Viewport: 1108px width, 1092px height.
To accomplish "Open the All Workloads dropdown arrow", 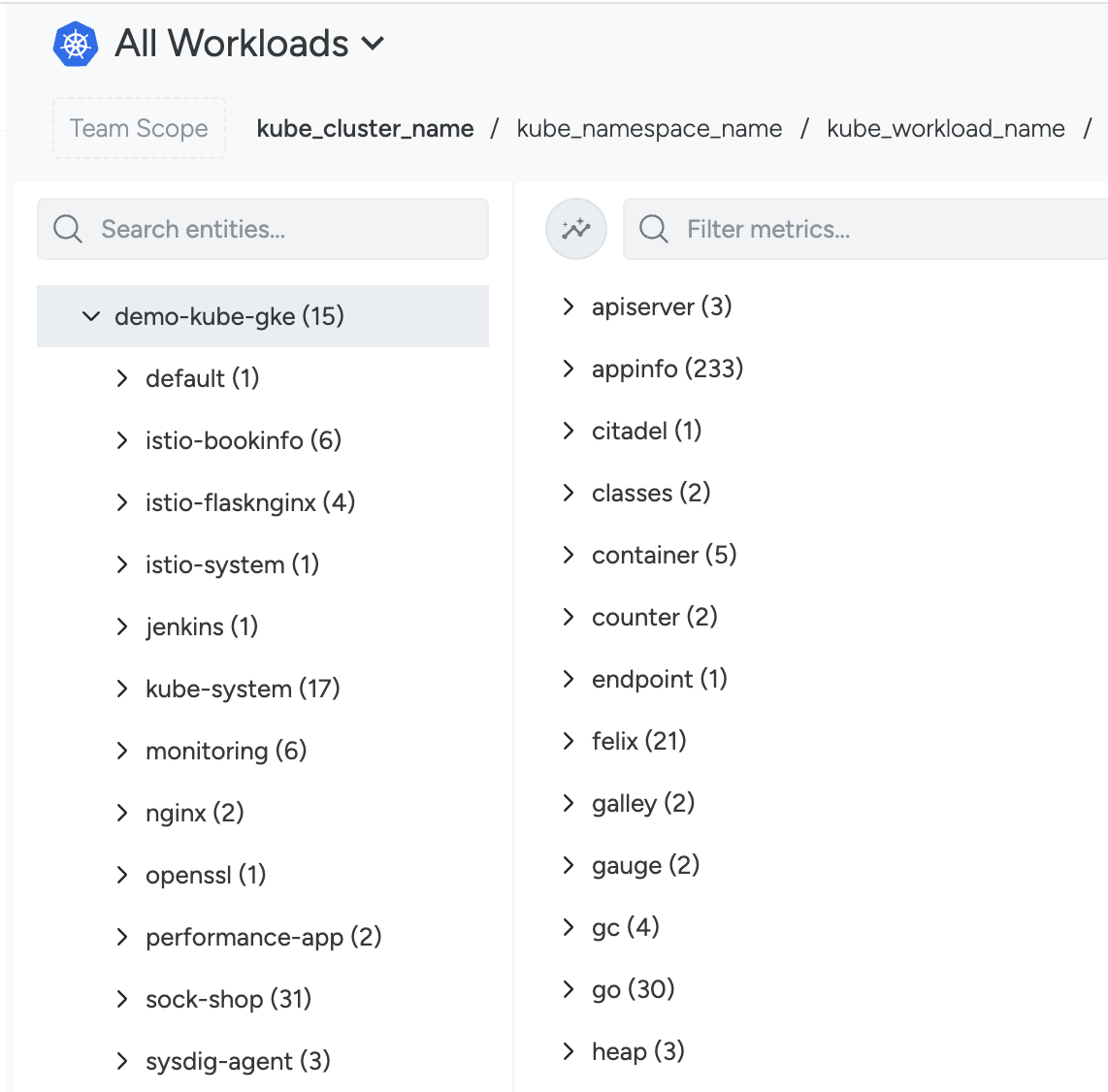I will click(x=374, y=44).
